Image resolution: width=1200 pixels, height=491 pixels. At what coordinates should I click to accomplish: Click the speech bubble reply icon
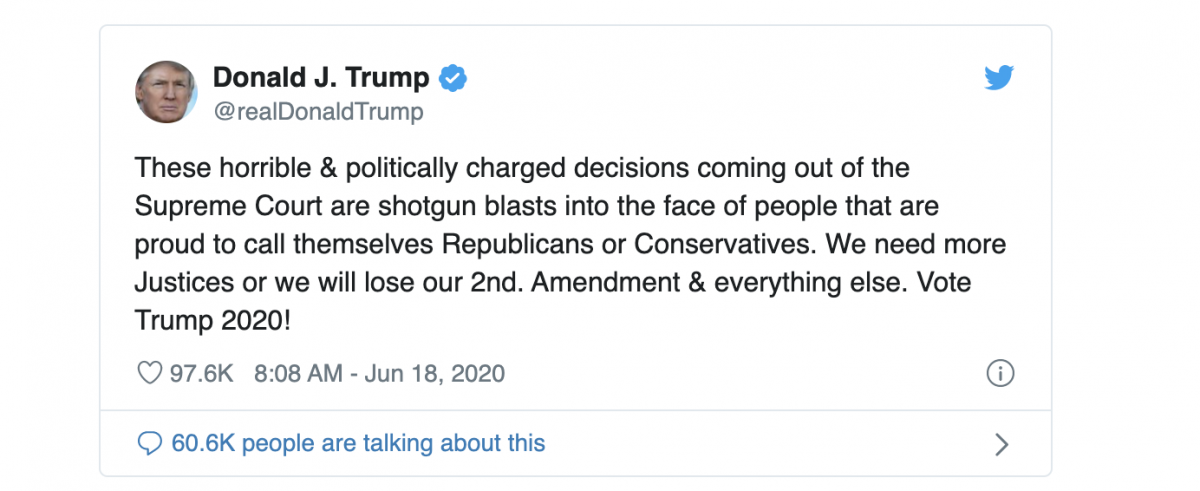coord(149,443)
